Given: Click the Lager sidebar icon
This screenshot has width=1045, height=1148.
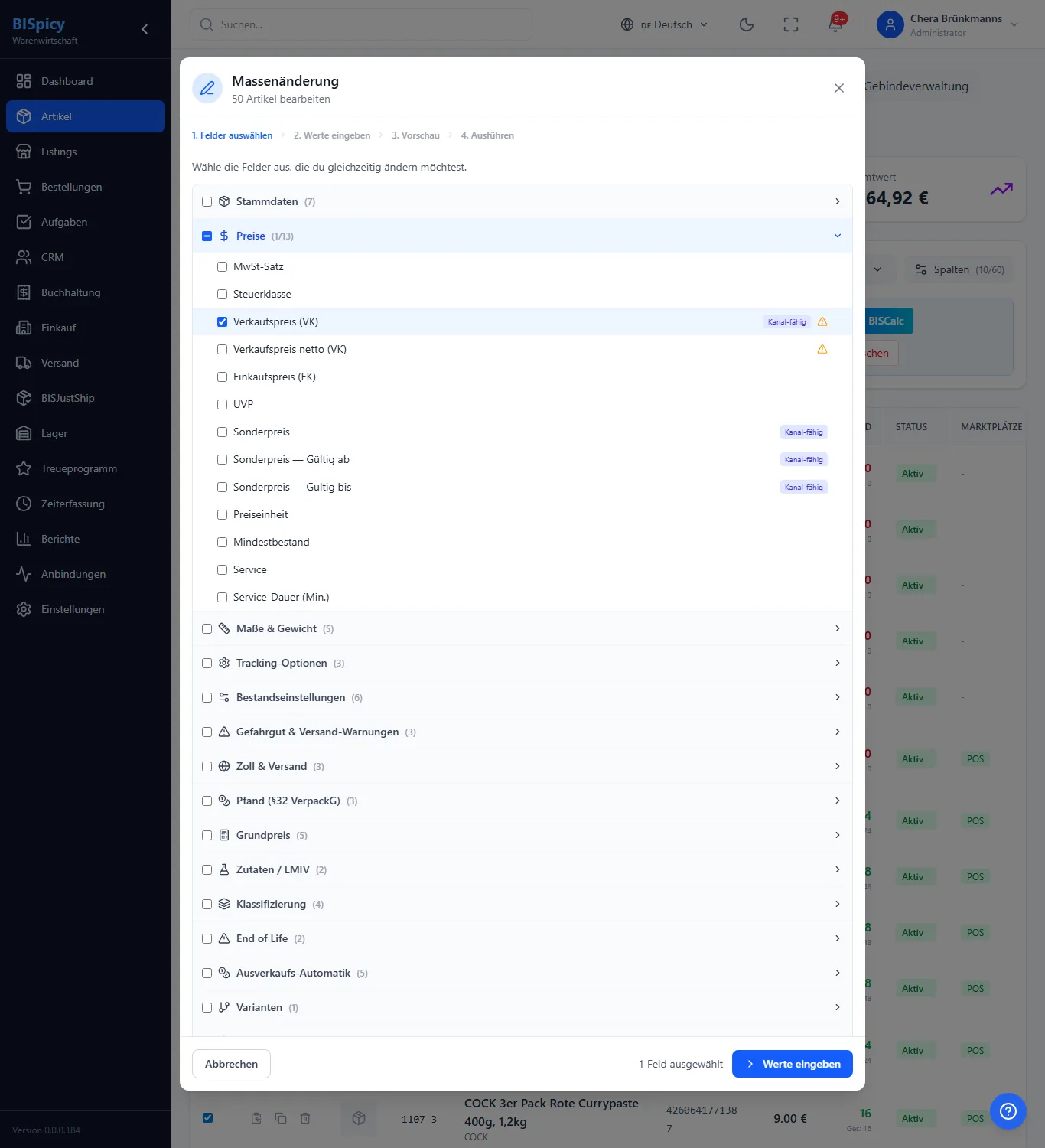Looking at the screenshot, I should [x=24, y=433].
